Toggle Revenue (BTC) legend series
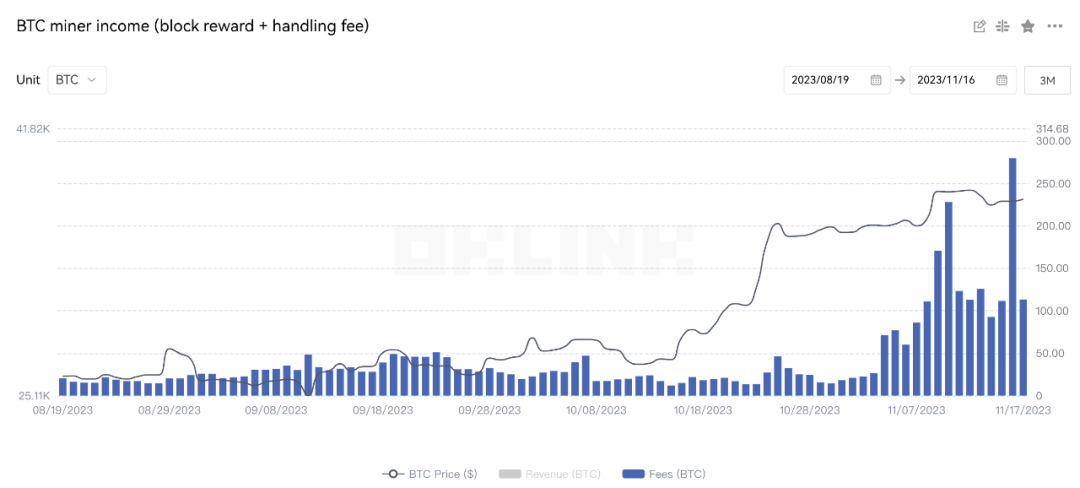Image resolution: width=1080 pixels, height=488 pixels. (x=549, y=474)
